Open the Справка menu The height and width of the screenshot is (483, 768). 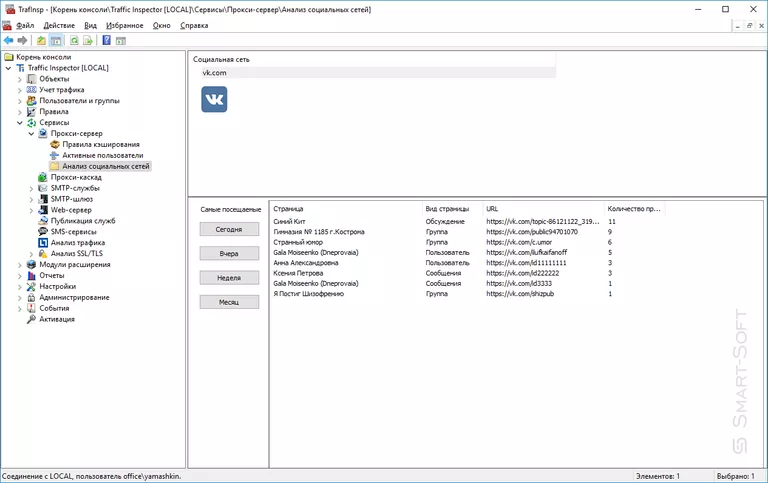(x=194, y=25)
